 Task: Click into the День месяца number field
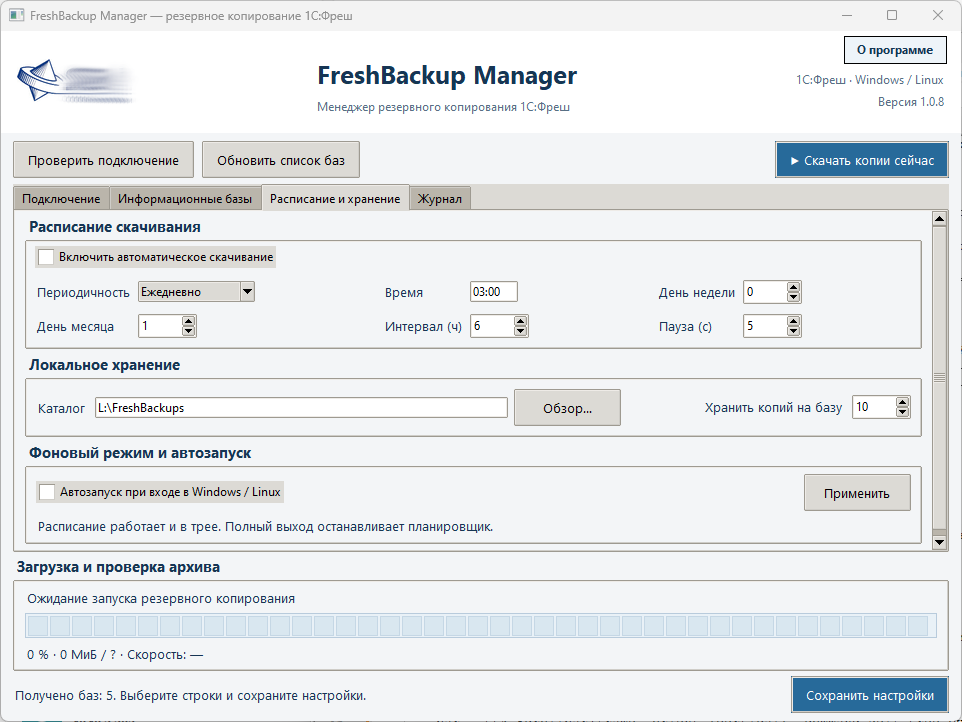[x=161, y=326]
